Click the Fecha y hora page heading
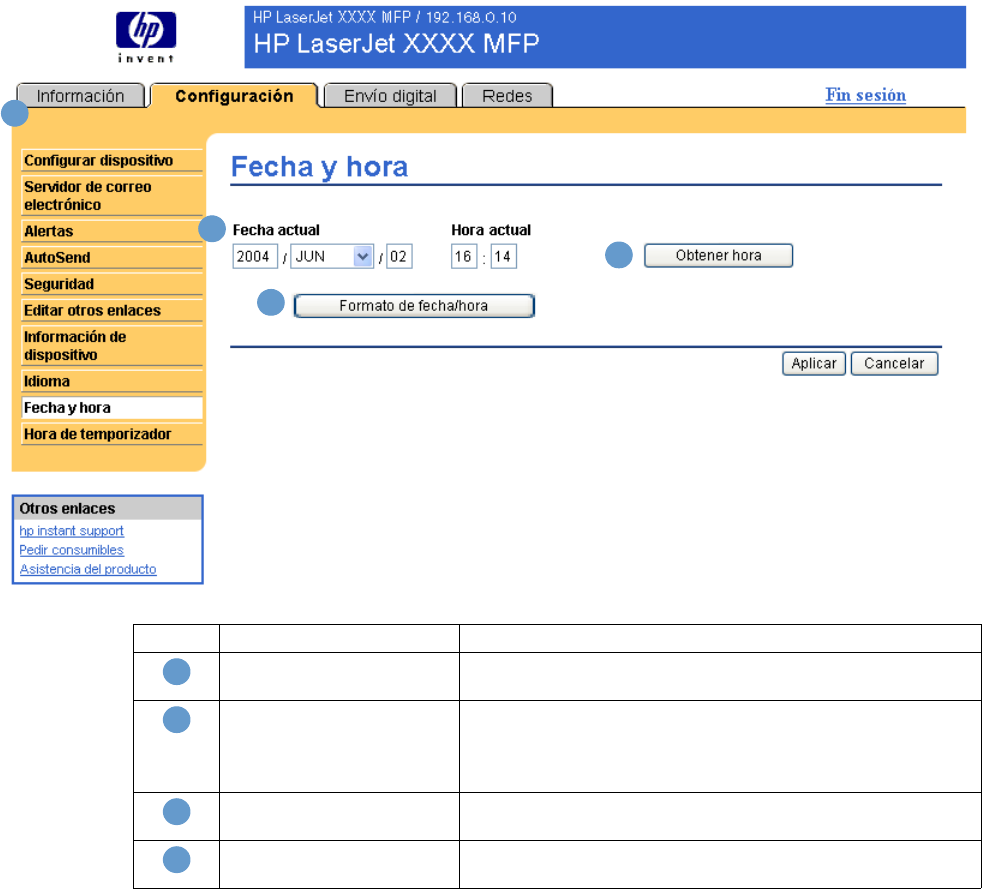Screen dimensions: 982x889 319,167
